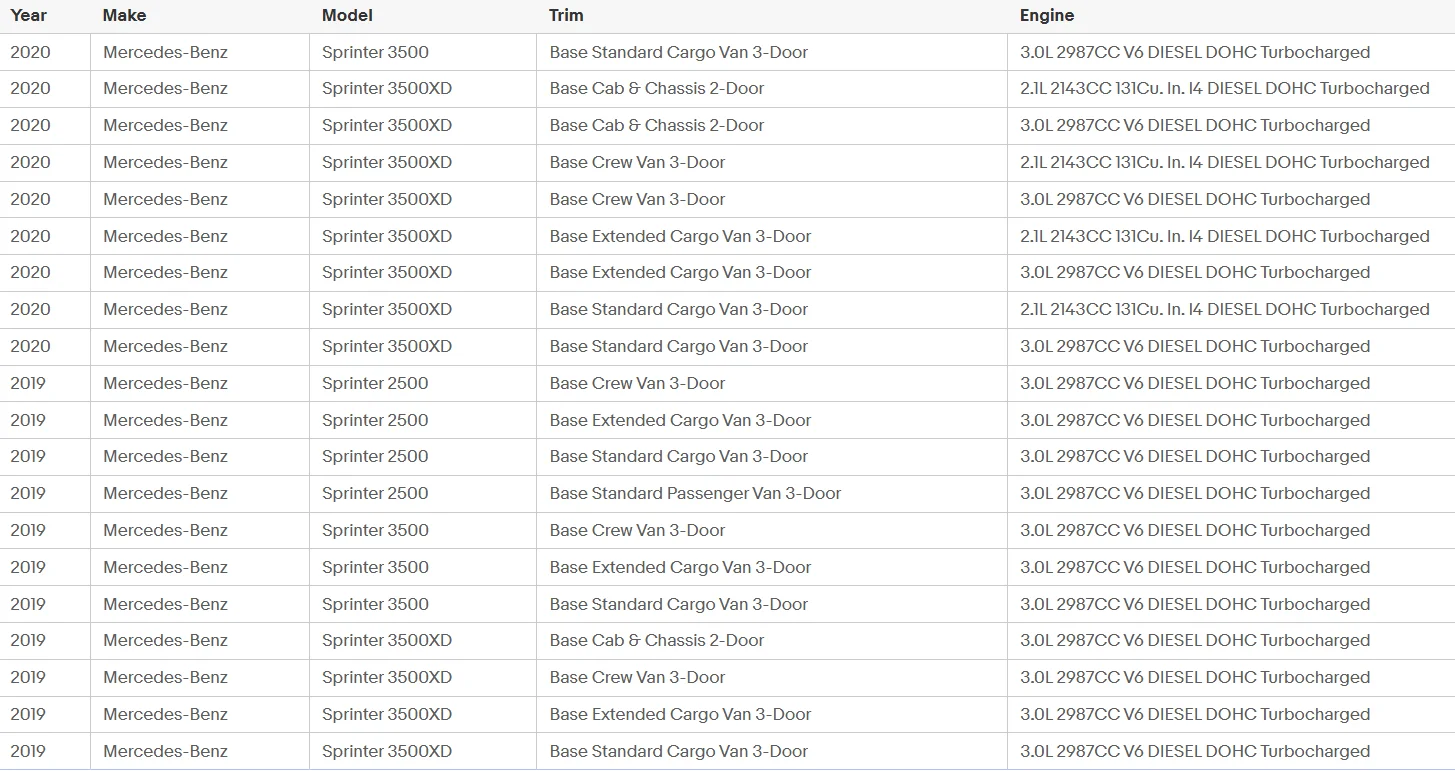The image size is (1455, 771).
Task: Select year cell of 2020 non-XD Sprinter 3500
Action: 30,52
